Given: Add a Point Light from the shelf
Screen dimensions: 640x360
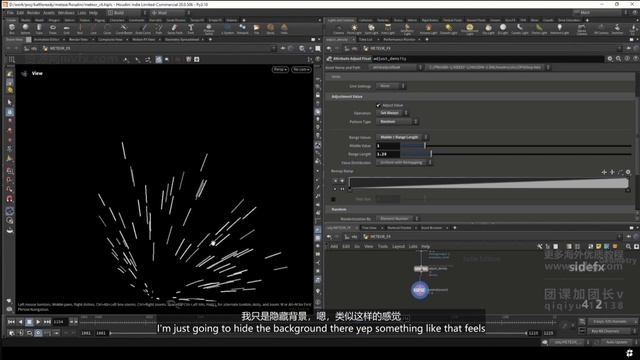Looking at the screenshot, I should (354, 29).
